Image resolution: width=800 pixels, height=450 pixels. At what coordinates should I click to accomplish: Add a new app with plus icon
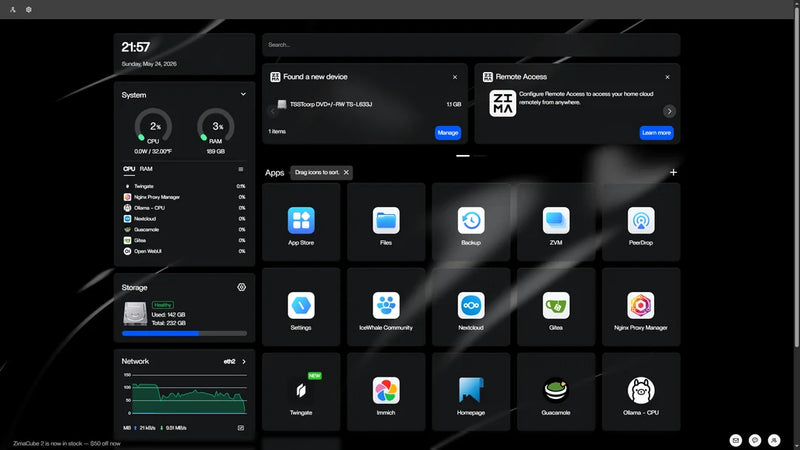673,172
